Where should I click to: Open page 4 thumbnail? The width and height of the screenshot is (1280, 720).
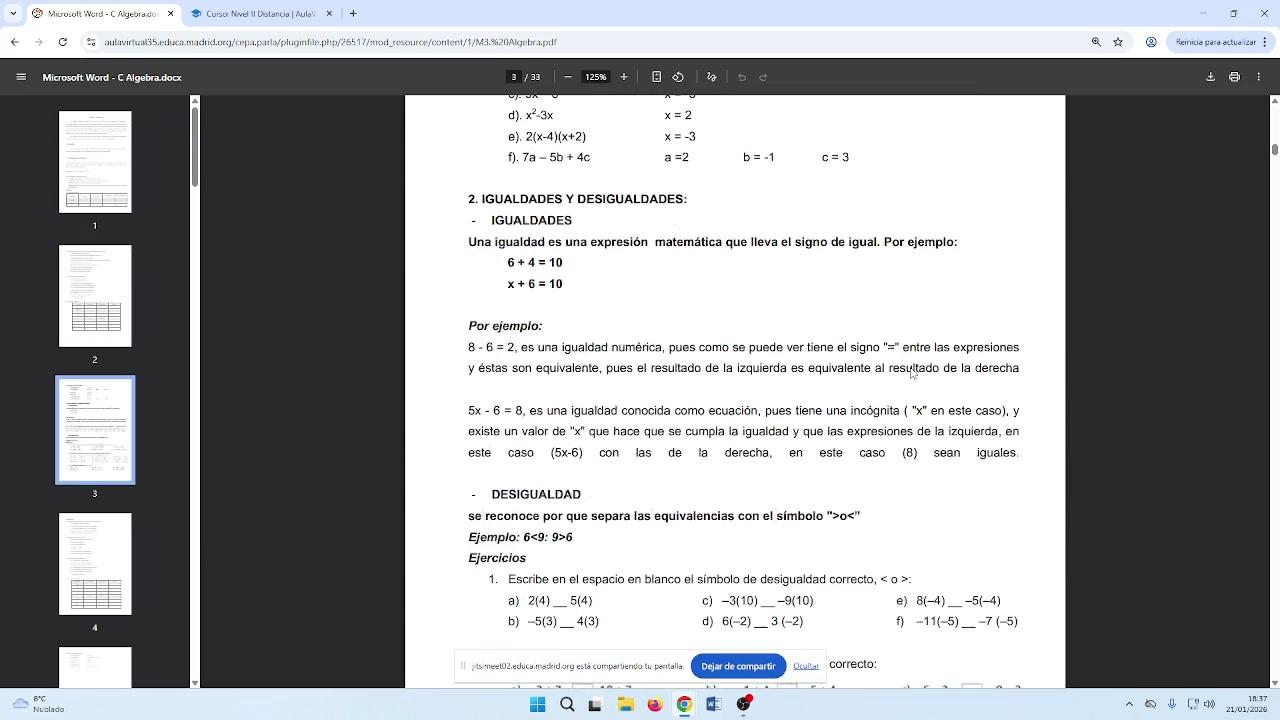(x=95, y=564)
